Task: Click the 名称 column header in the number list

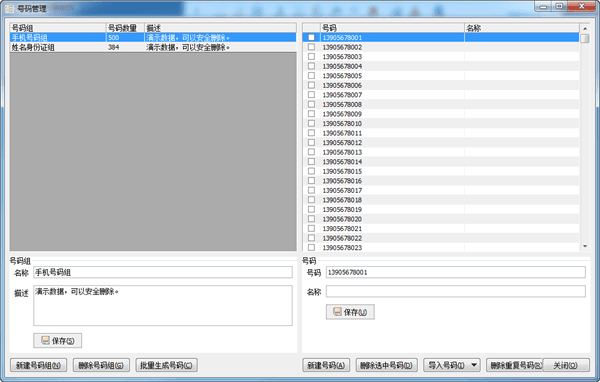Action: pos(522,28)
